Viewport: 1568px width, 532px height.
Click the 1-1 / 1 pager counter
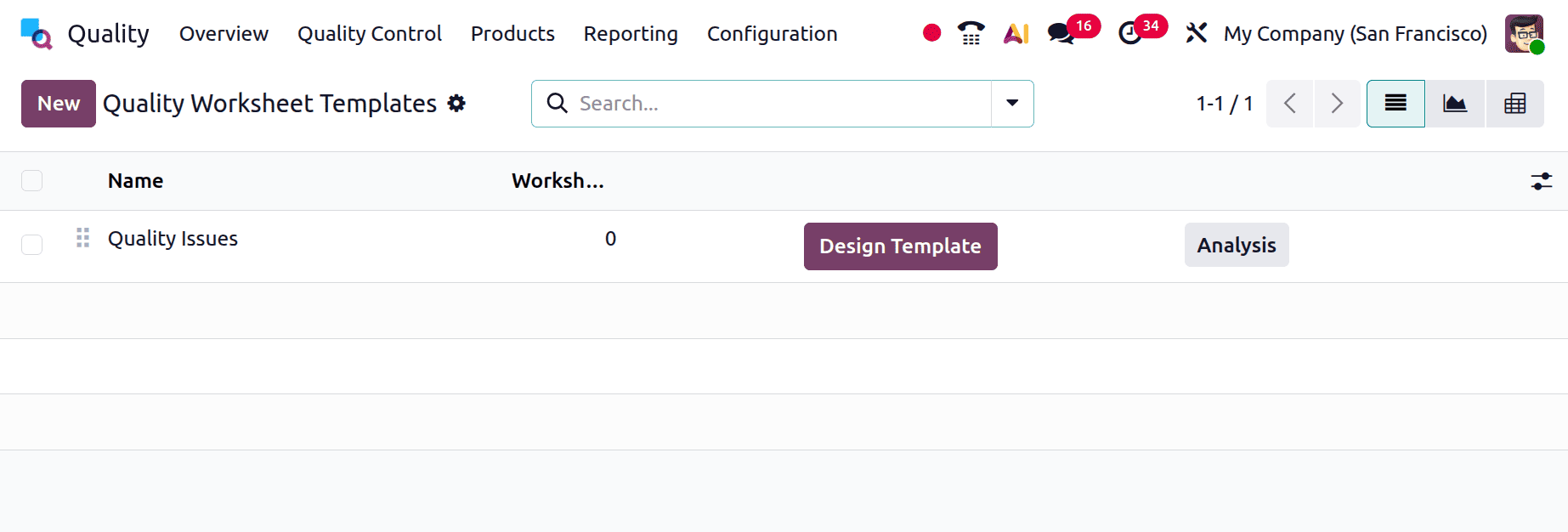click(1224, 104)
